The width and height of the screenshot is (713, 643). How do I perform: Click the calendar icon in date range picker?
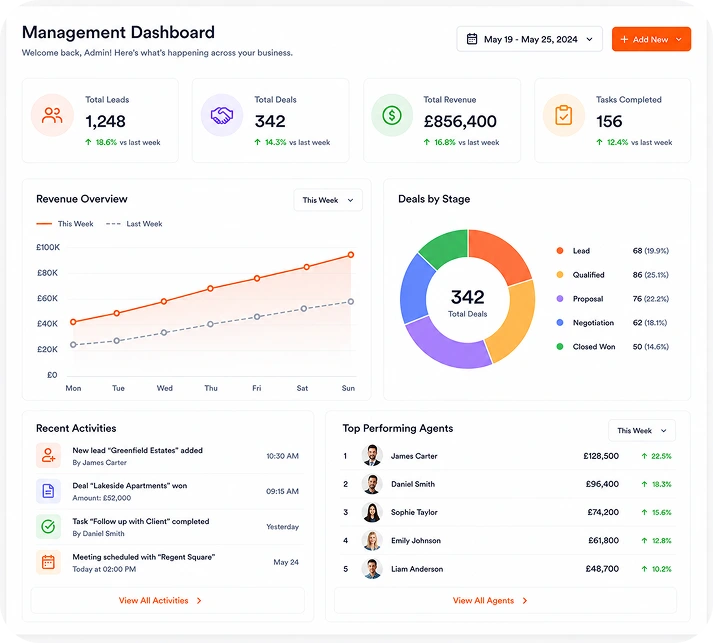tap(472, 39)
